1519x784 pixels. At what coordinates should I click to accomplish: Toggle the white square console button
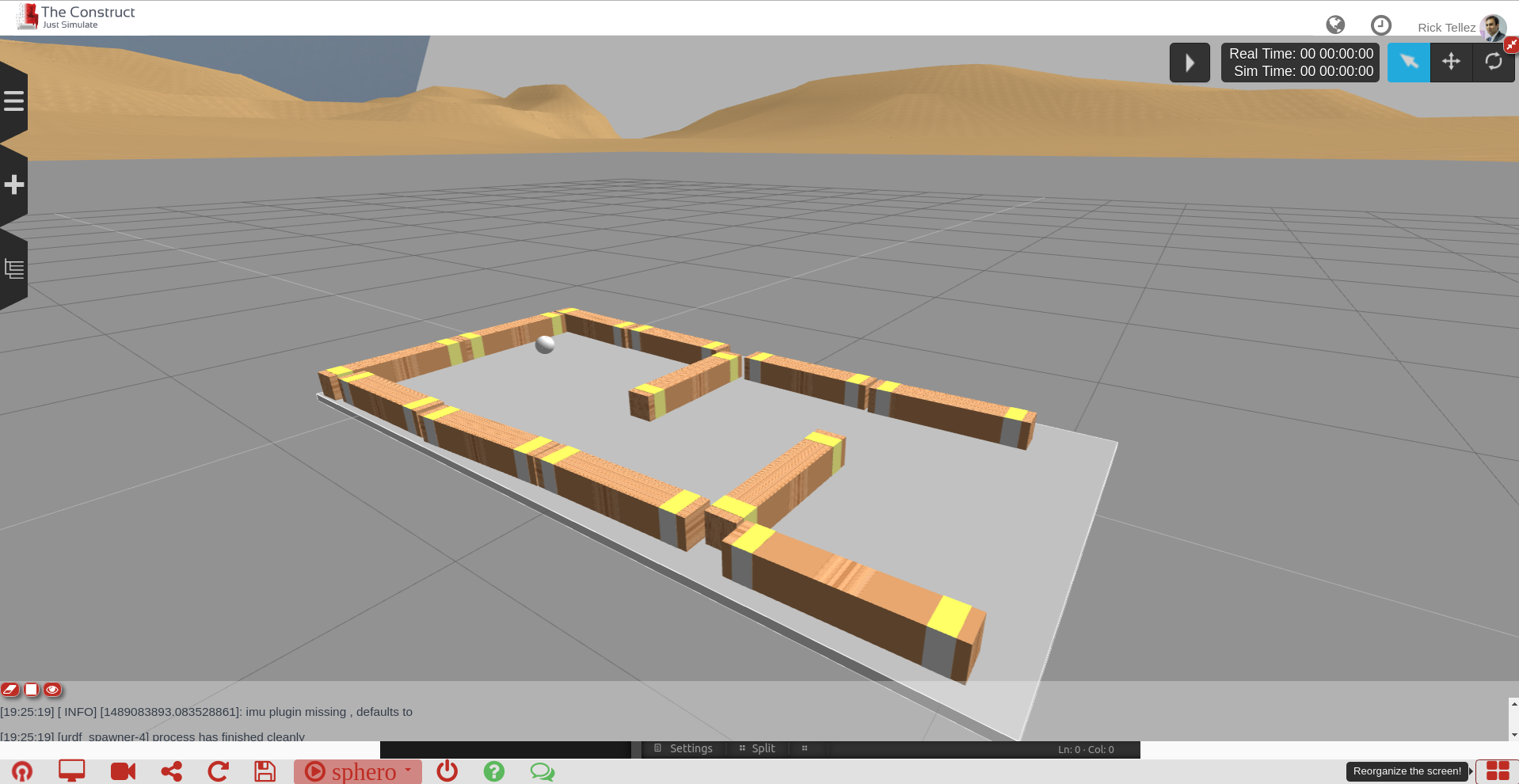coord(32,690)
